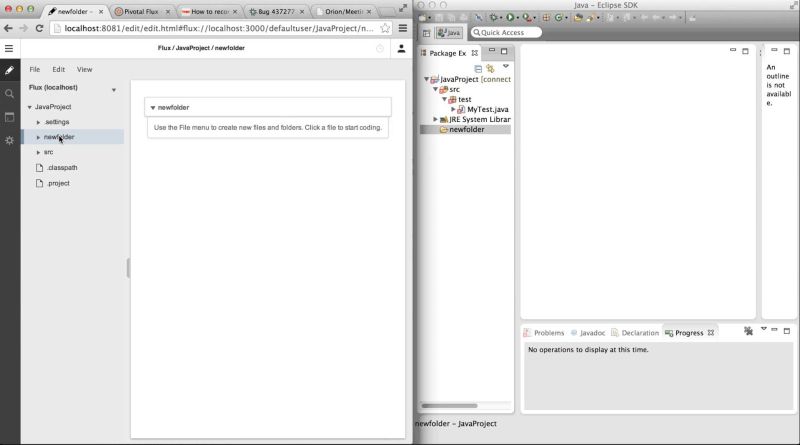The height and width of the screenshot is (445, 800).
Task: Open the user profile icon menu
Action: (402, 48)
